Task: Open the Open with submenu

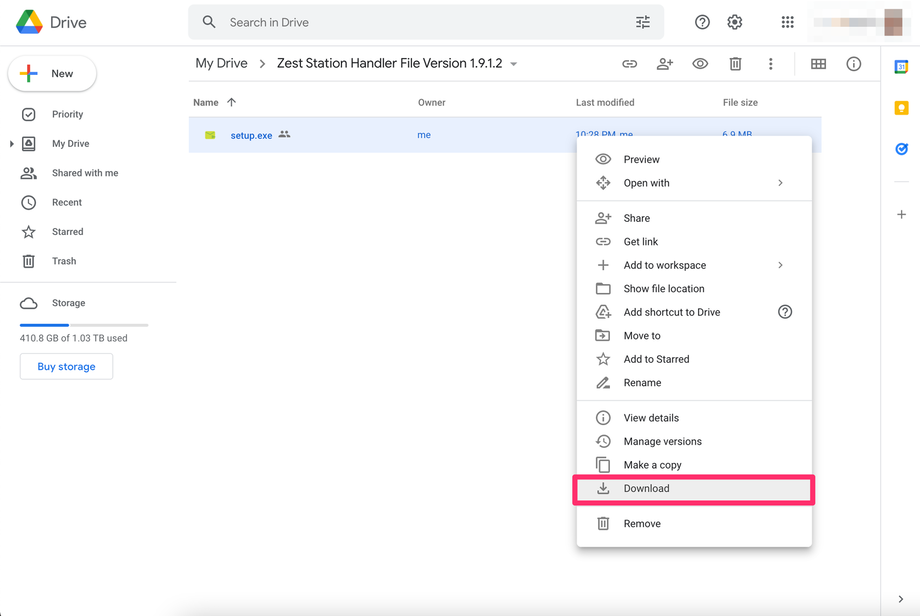Action: coord(647,183)
